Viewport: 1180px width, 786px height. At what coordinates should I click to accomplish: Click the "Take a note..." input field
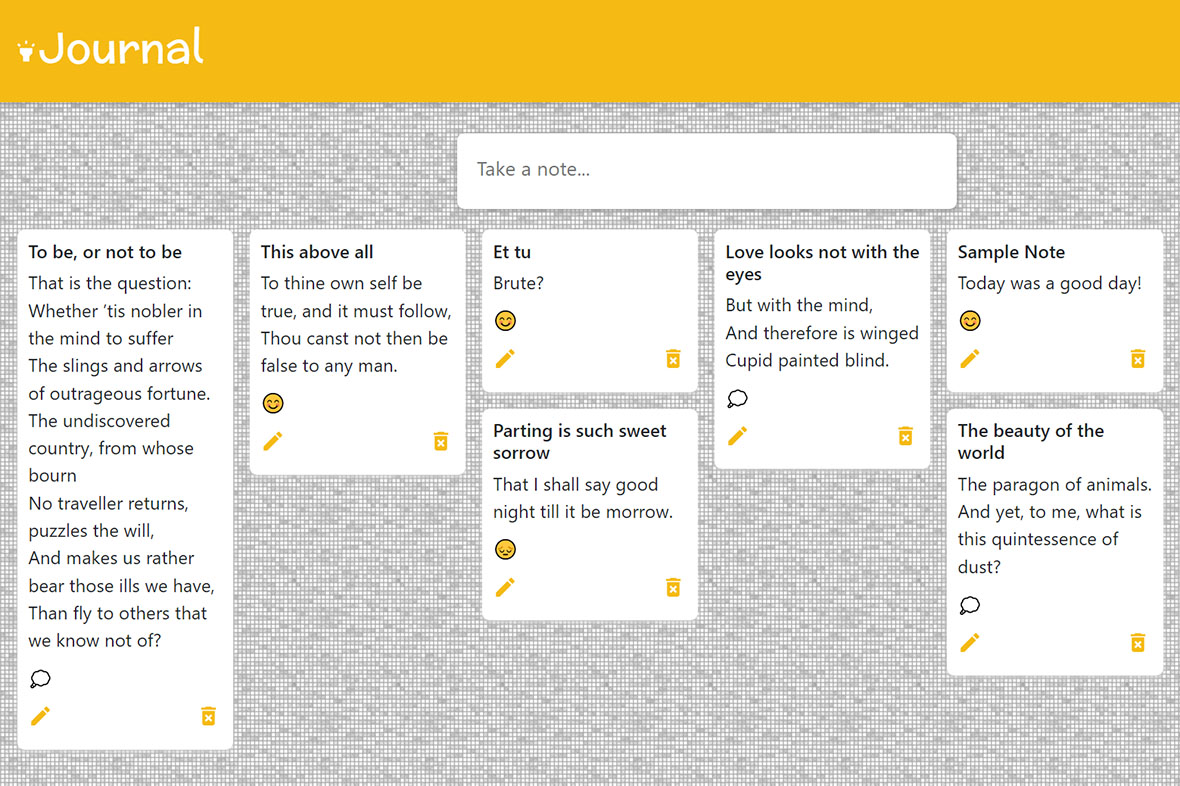tap(706, 170)
